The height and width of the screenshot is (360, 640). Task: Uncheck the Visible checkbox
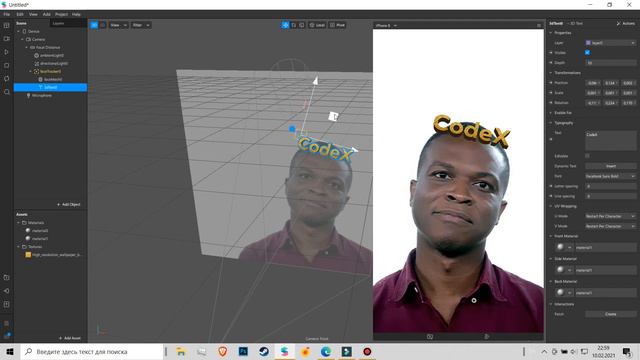click(587, 53)
